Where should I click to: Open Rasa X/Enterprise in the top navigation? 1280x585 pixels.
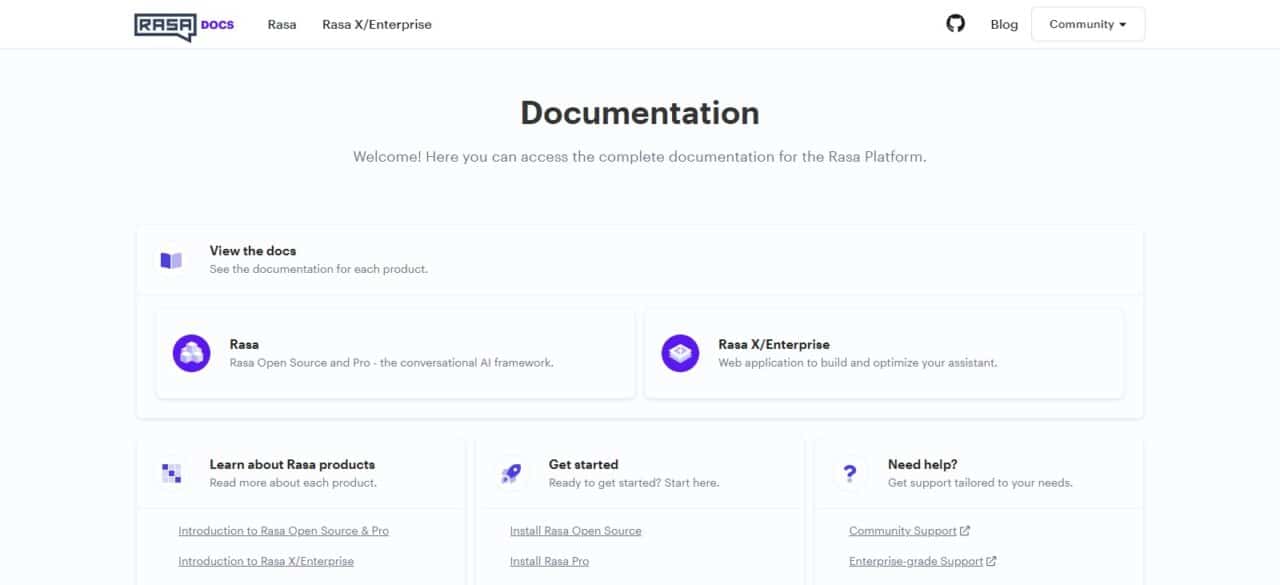coord(377,24)
